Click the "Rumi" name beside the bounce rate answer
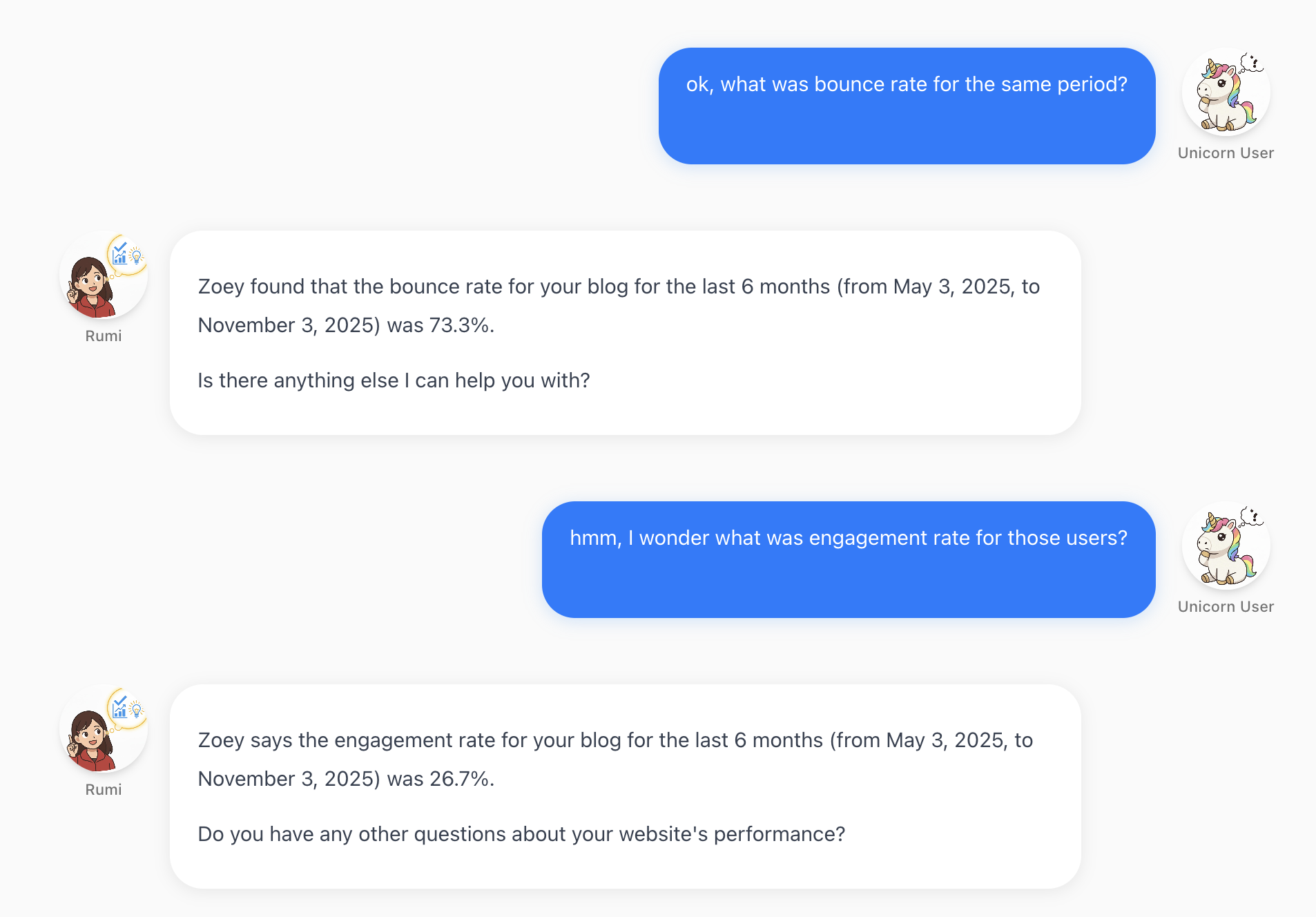 click(104, 336)
